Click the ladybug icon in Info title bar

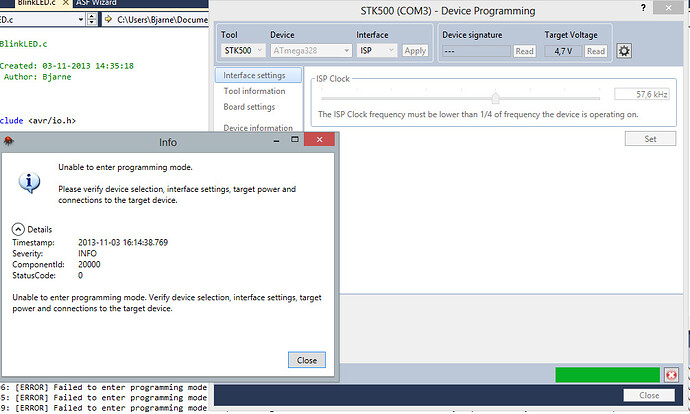8,143
